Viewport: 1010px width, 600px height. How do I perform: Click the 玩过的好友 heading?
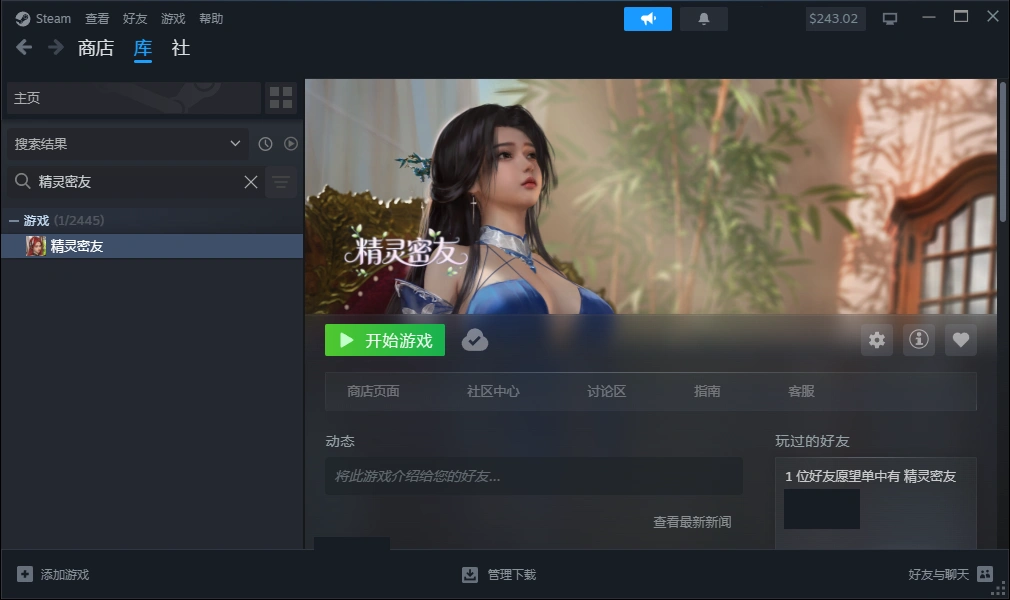[812, 441]
